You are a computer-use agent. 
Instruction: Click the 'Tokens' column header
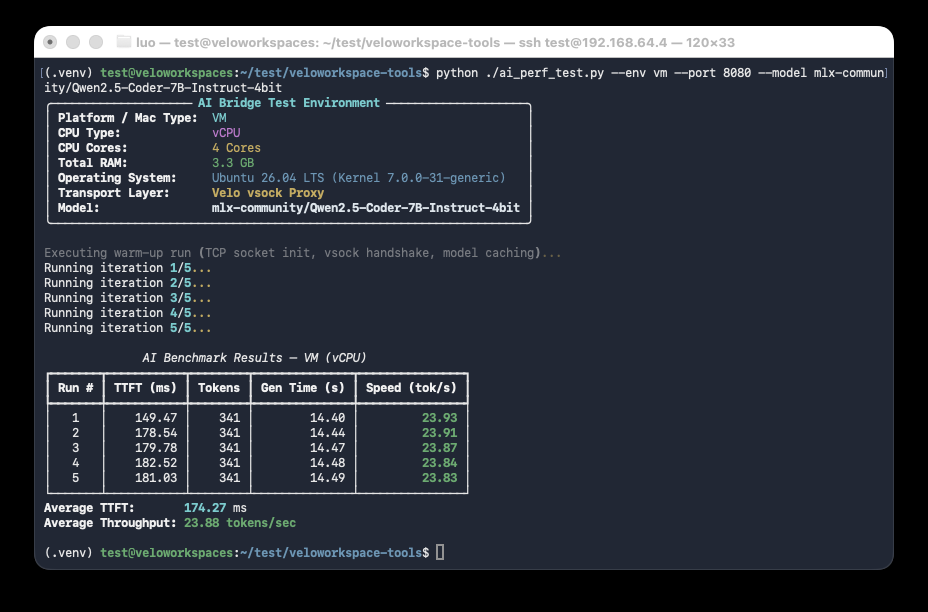(219, 388)
